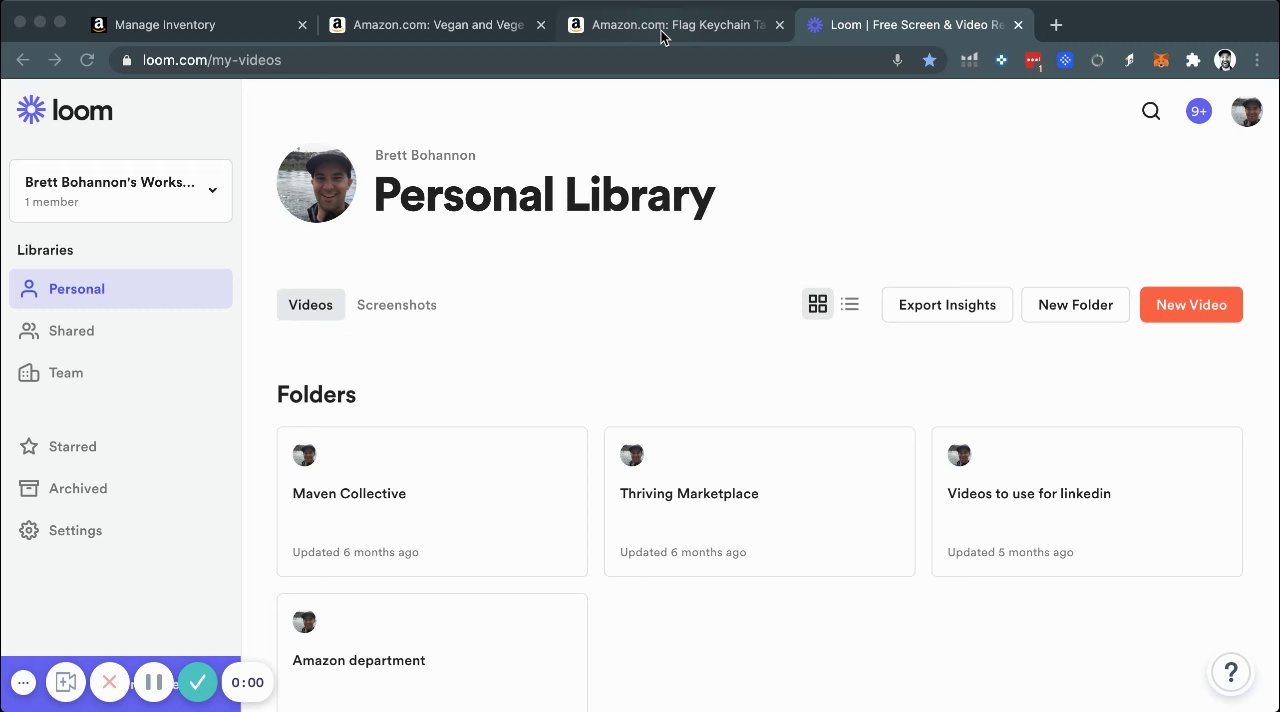Viewport: 1280px width, 712px height.
Task: Open the search magnifier icon
Action: 1151,111
